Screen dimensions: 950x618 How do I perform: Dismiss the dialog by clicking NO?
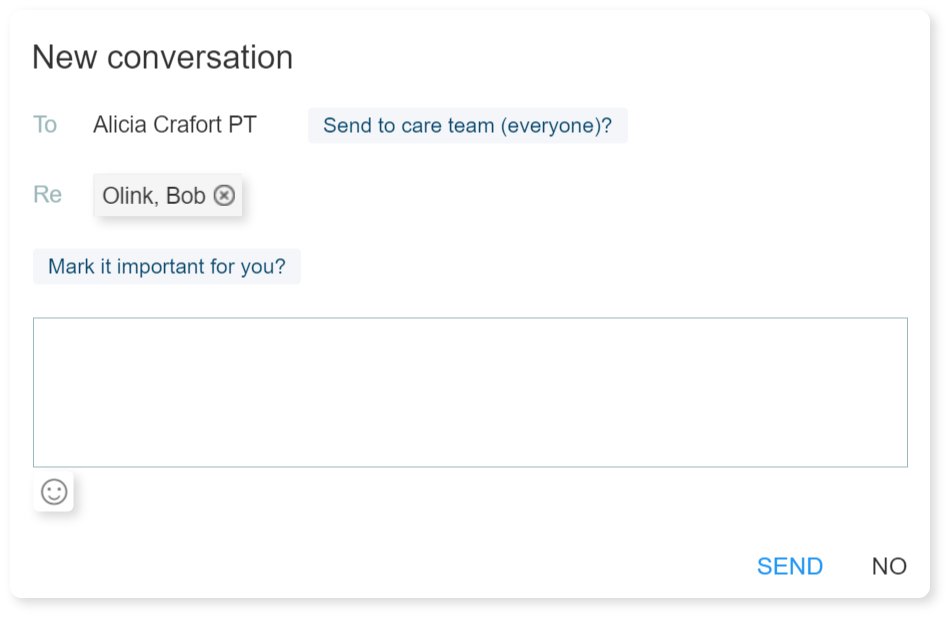889,566
